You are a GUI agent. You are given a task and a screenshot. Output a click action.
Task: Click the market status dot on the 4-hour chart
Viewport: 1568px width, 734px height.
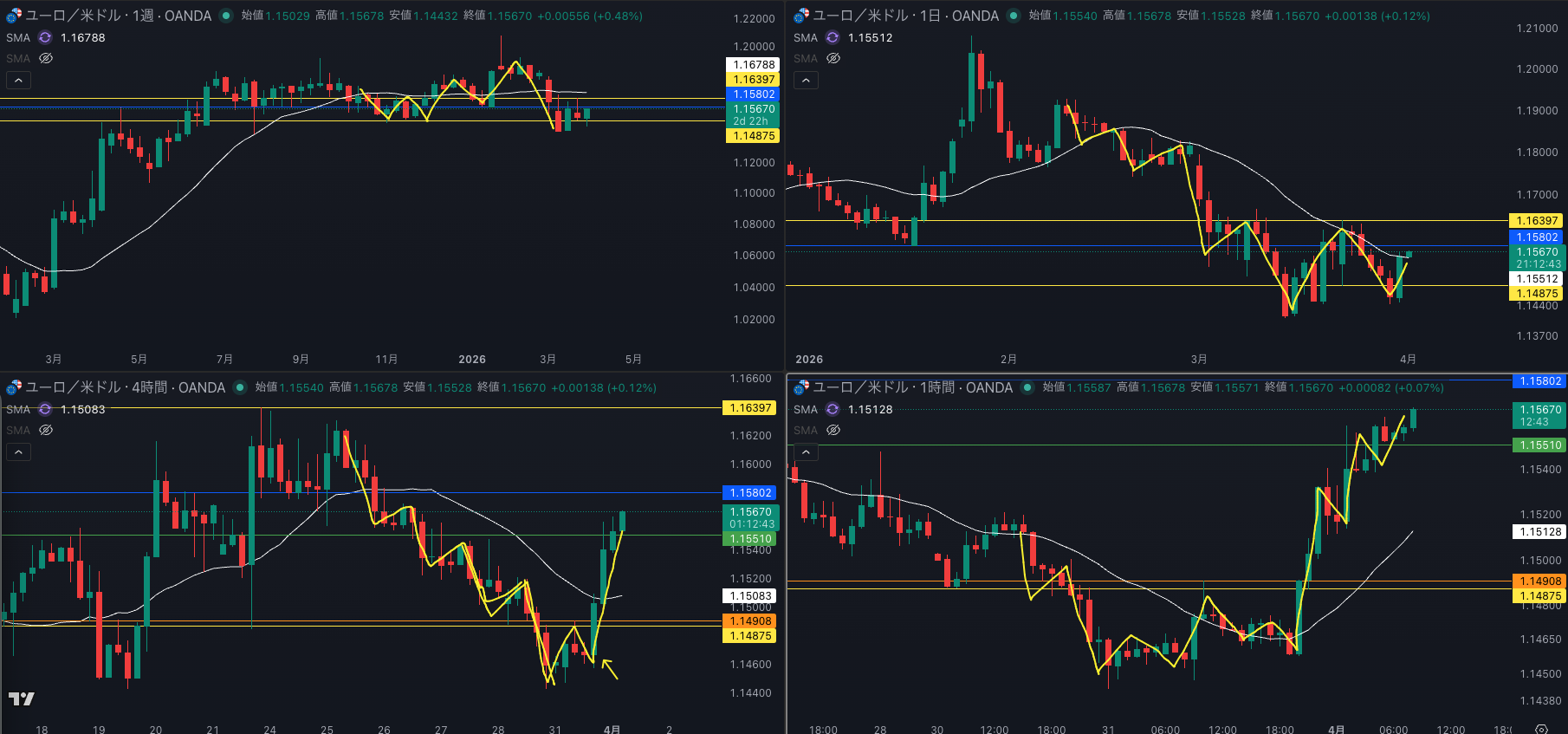pos(240,387)
